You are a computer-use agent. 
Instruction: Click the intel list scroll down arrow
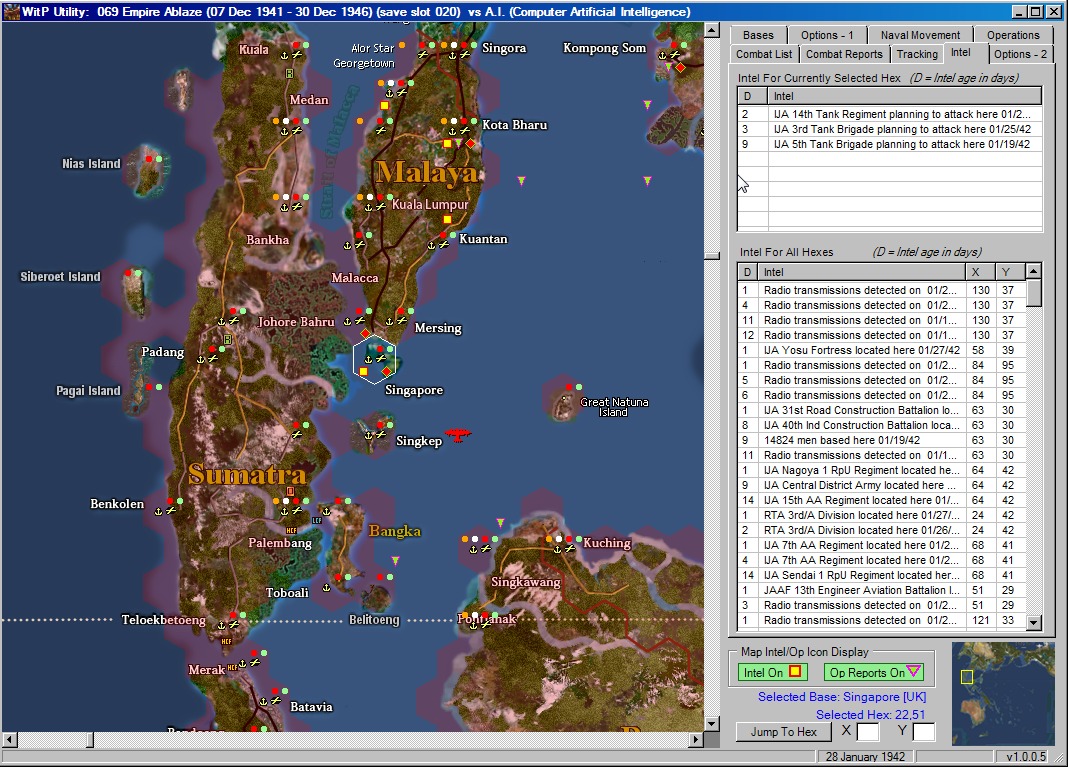1033,622
